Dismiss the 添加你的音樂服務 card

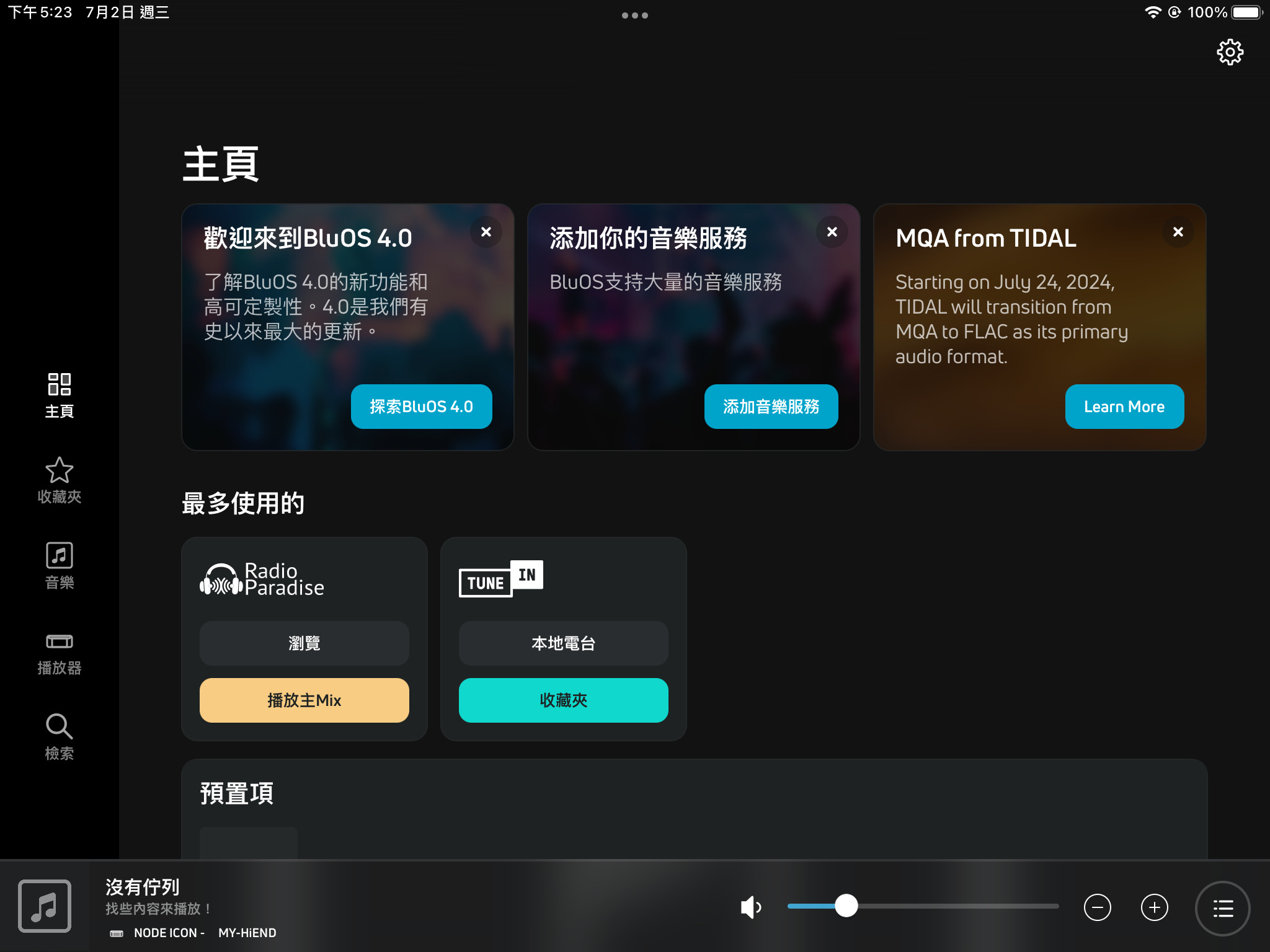pyautogui.click(x=832, y=232)
